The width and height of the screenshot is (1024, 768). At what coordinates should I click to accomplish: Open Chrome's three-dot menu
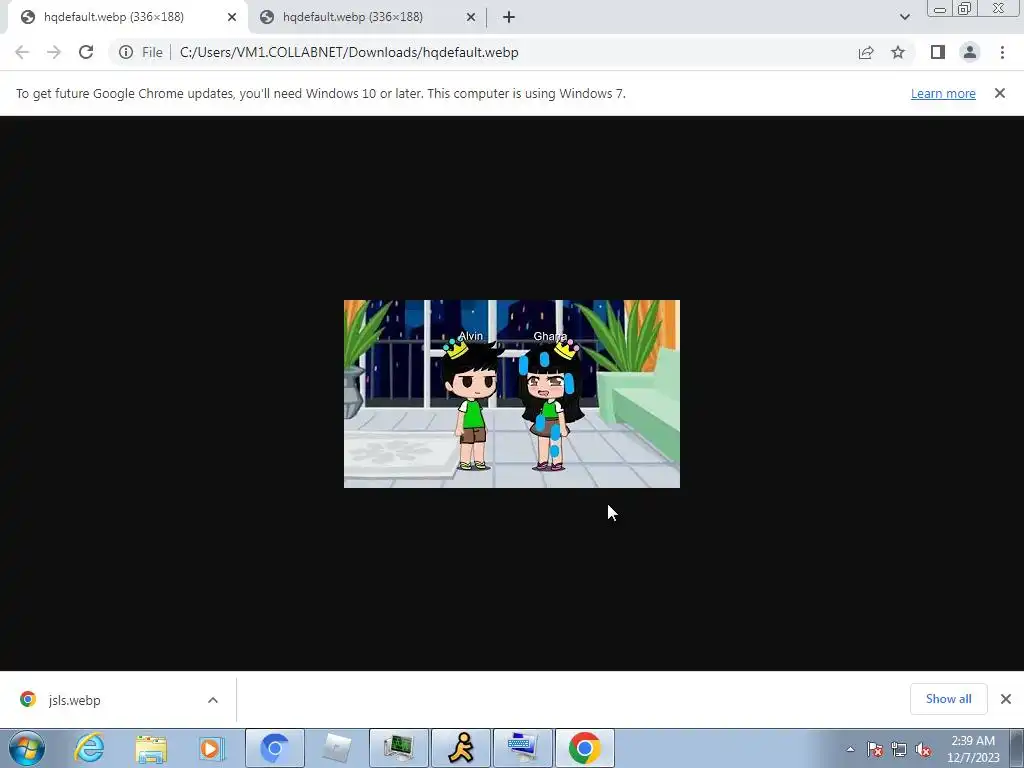point(1002,52)
